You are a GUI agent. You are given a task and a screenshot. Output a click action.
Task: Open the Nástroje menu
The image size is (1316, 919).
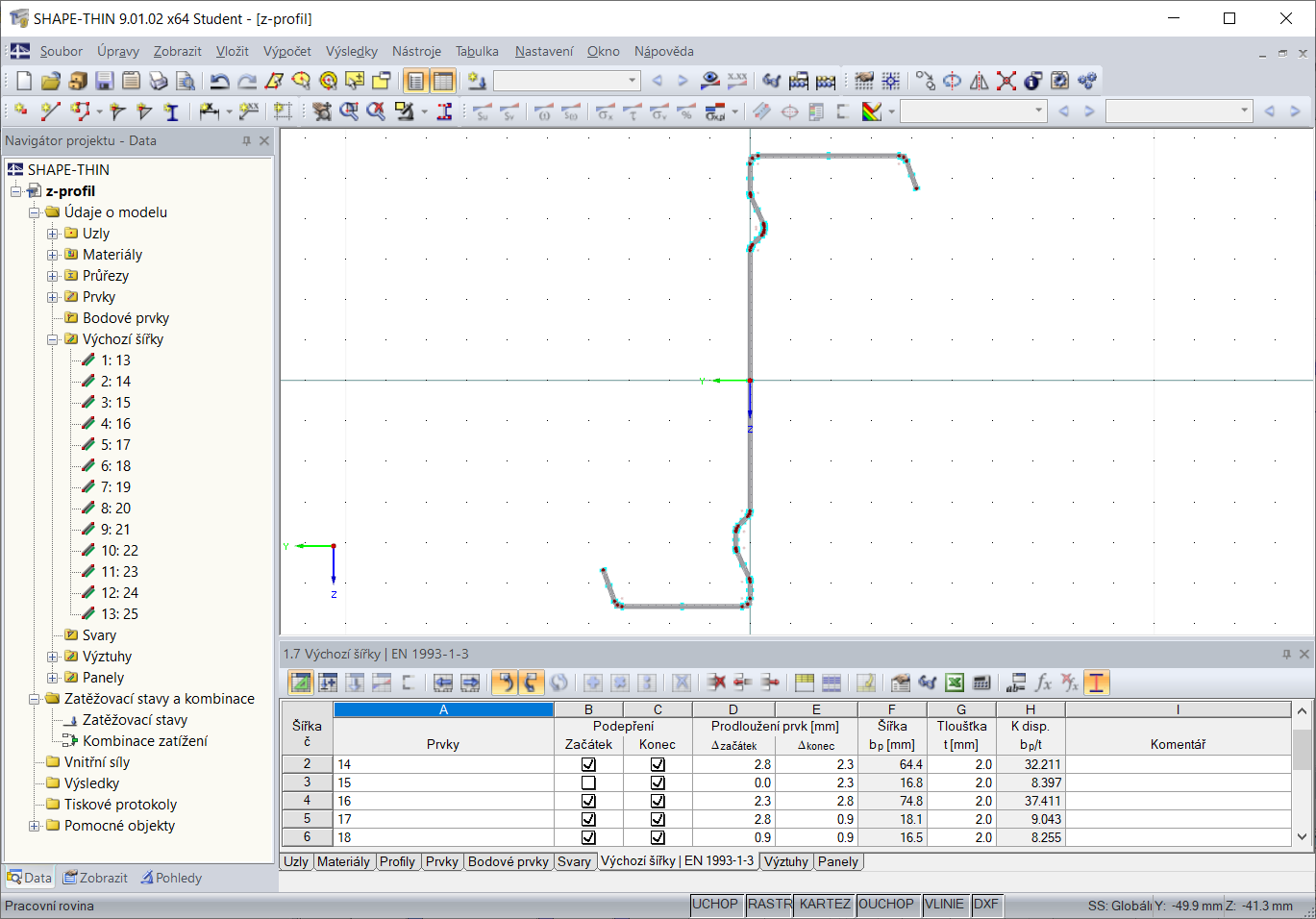pyautogui.click(x=416, y=52)
